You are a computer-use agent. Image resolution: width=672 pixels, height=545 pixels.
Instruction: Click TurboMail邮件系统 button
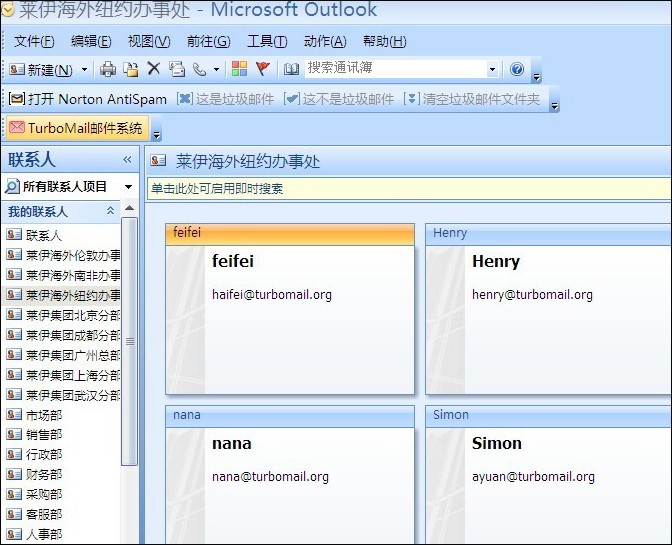coord(77,128)
